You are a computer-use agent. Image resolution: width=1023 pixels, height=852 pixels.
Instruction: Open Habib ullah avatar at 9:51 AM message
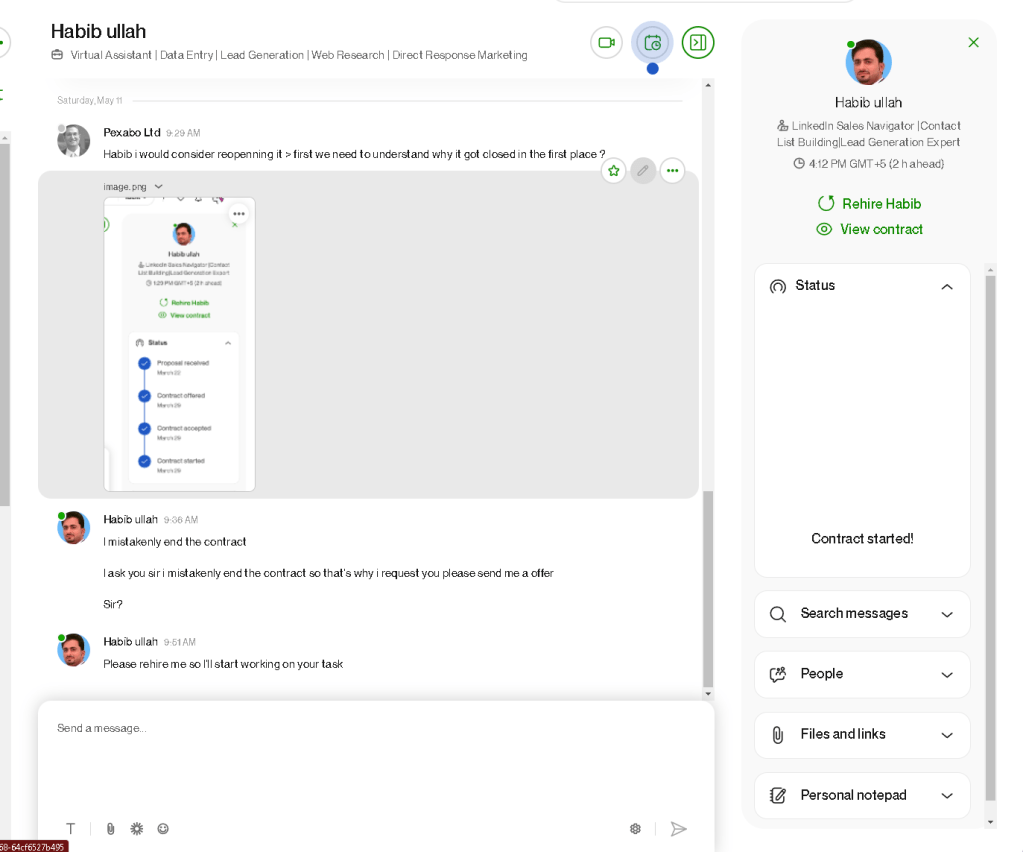[x=73, y=650]
